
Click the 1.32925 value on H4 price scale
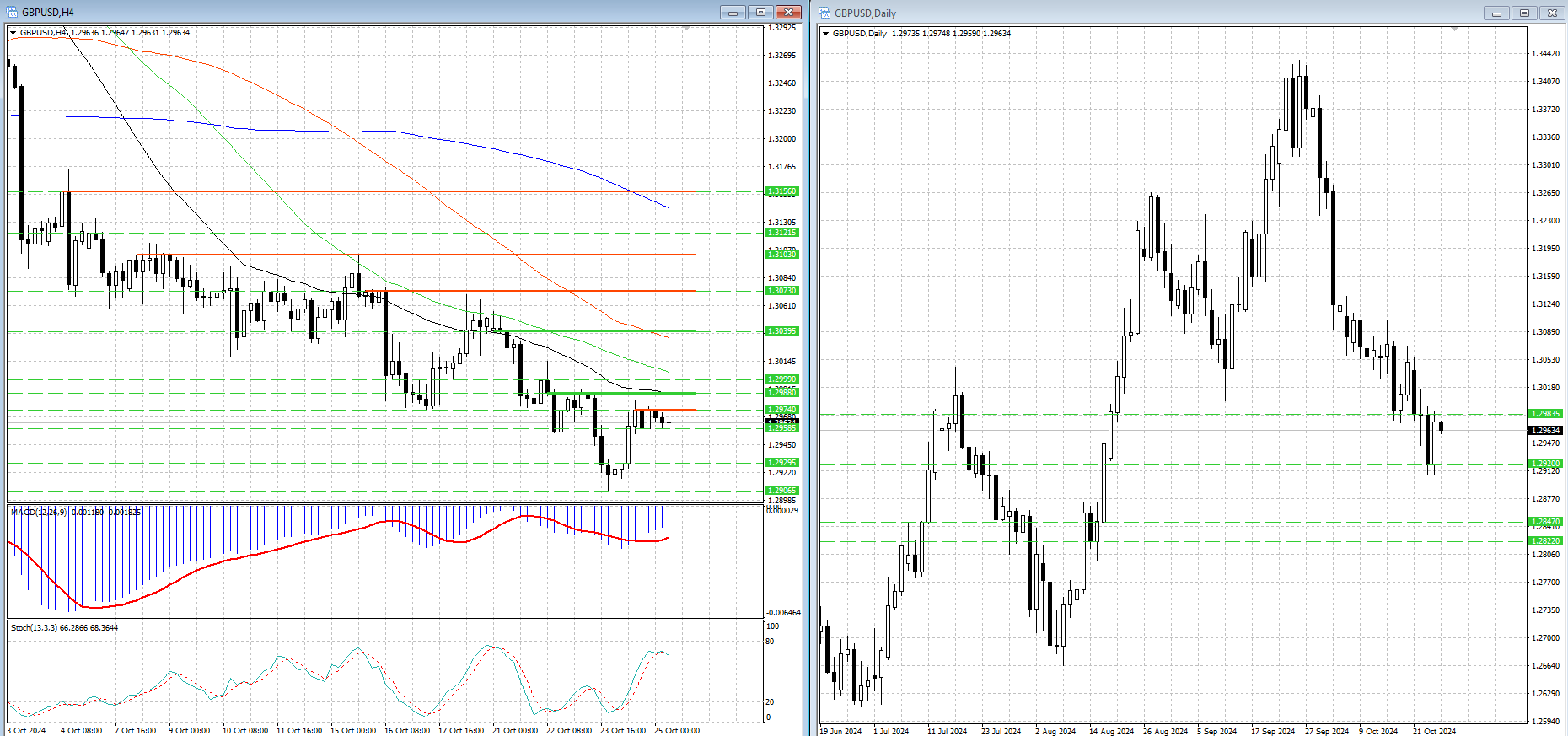pos(782,28)
